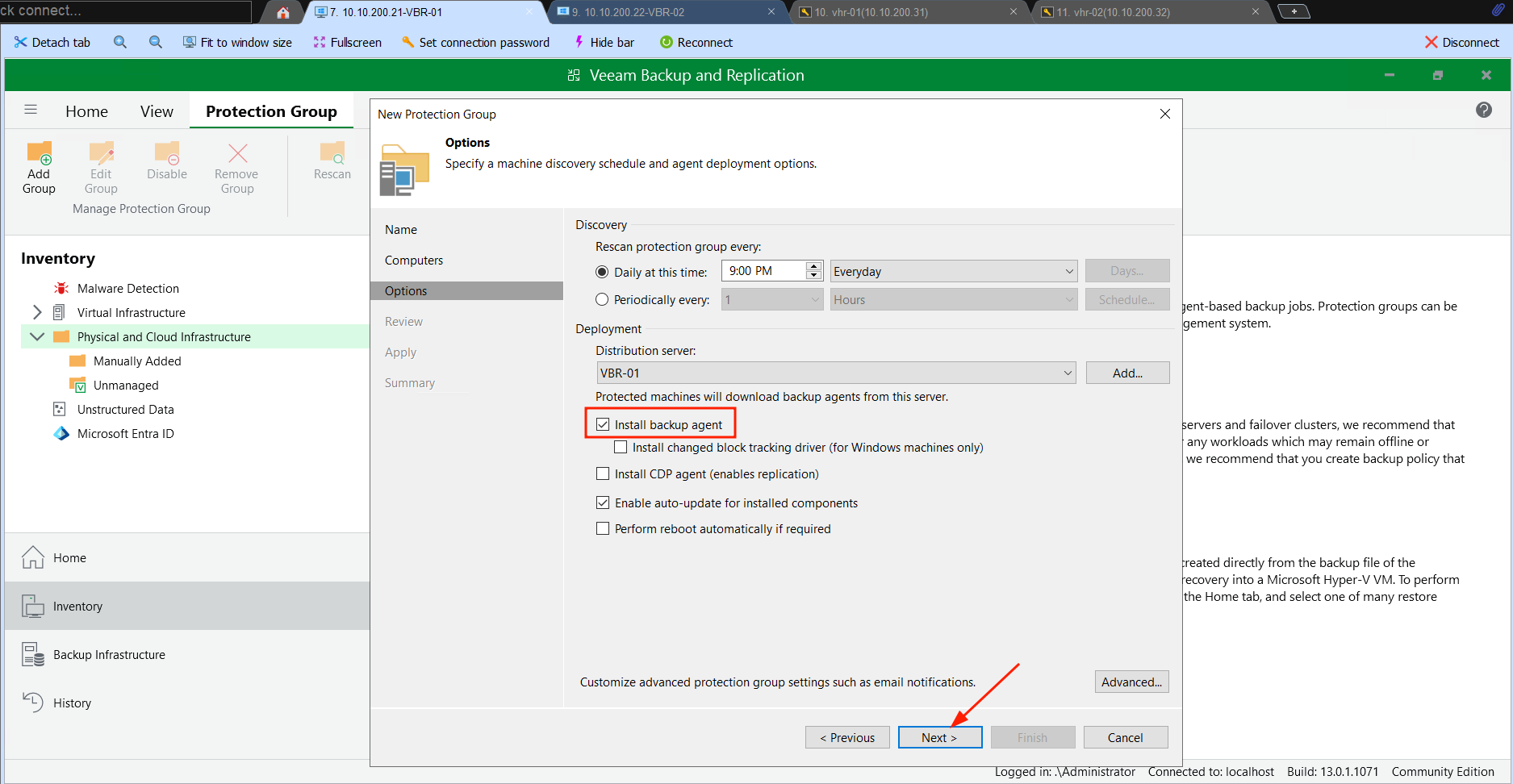Click the zoom out magnifier icon
The width and height of the screenshot is (1513, 784).
tap(156, 42)
